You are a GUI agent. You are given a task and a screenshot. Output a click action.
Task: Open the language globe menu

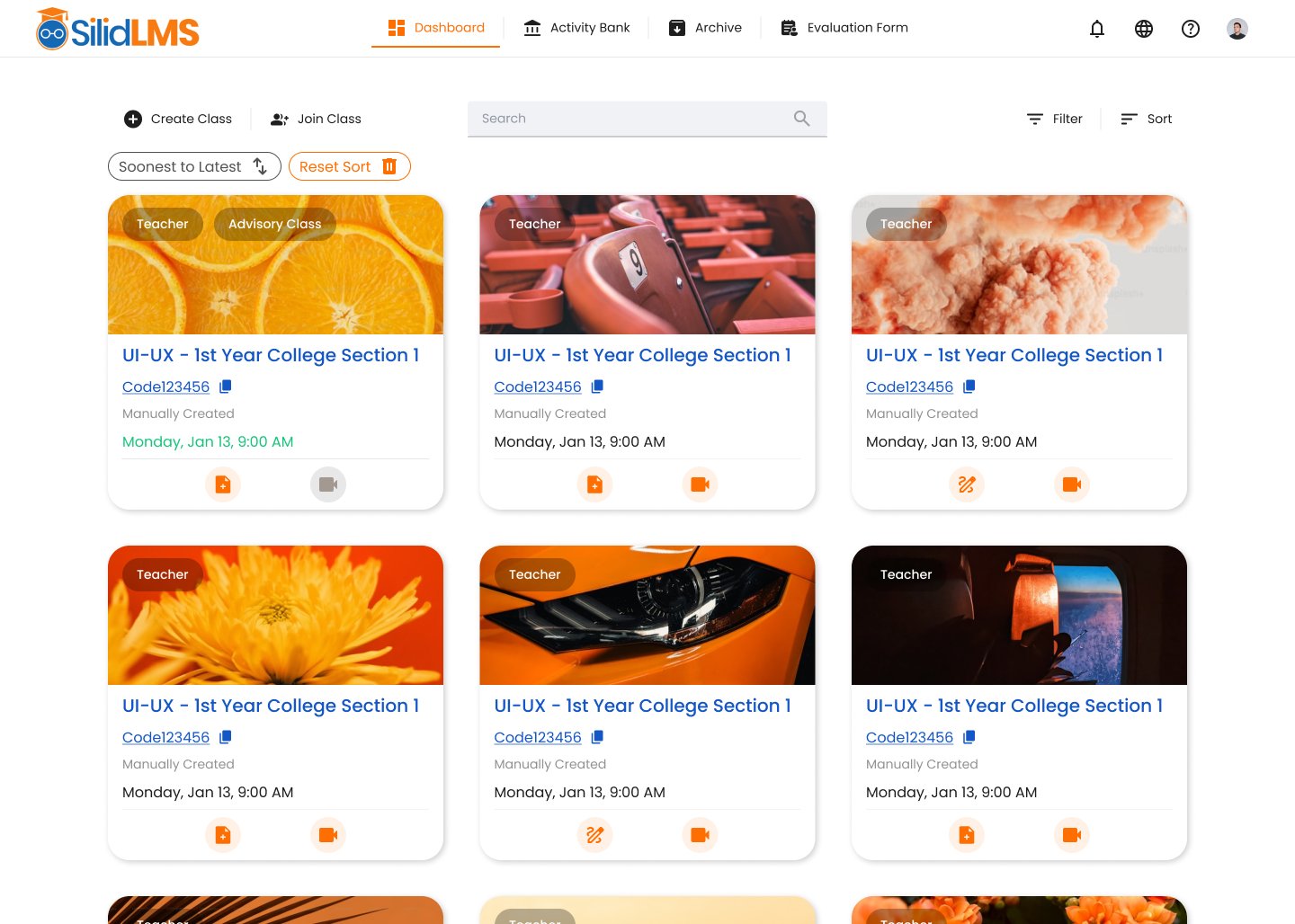pyautogui.click(x=1144, y=29)
